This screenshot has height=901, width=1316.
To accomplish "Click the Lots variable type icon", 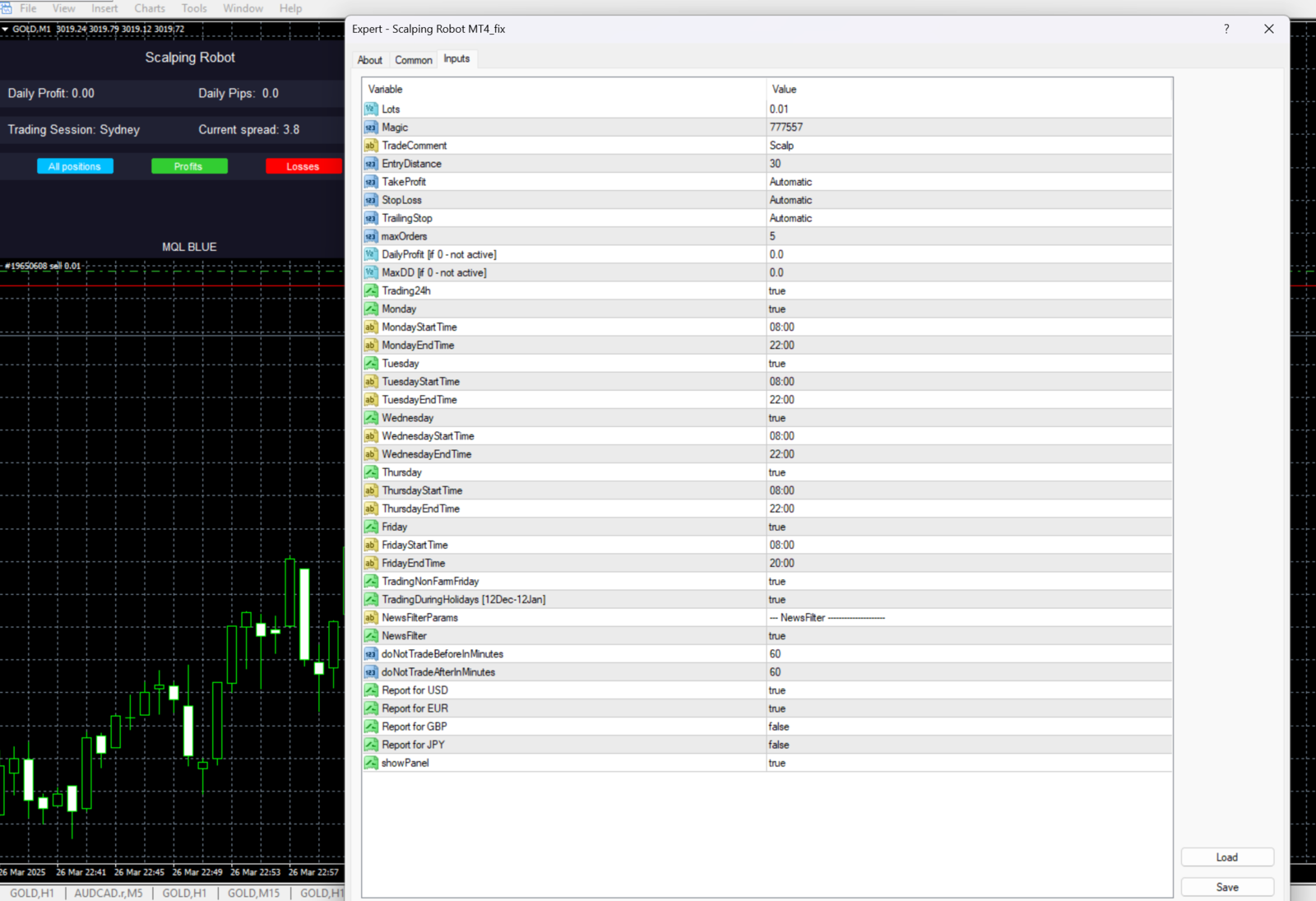I will (x=371, y=109).
